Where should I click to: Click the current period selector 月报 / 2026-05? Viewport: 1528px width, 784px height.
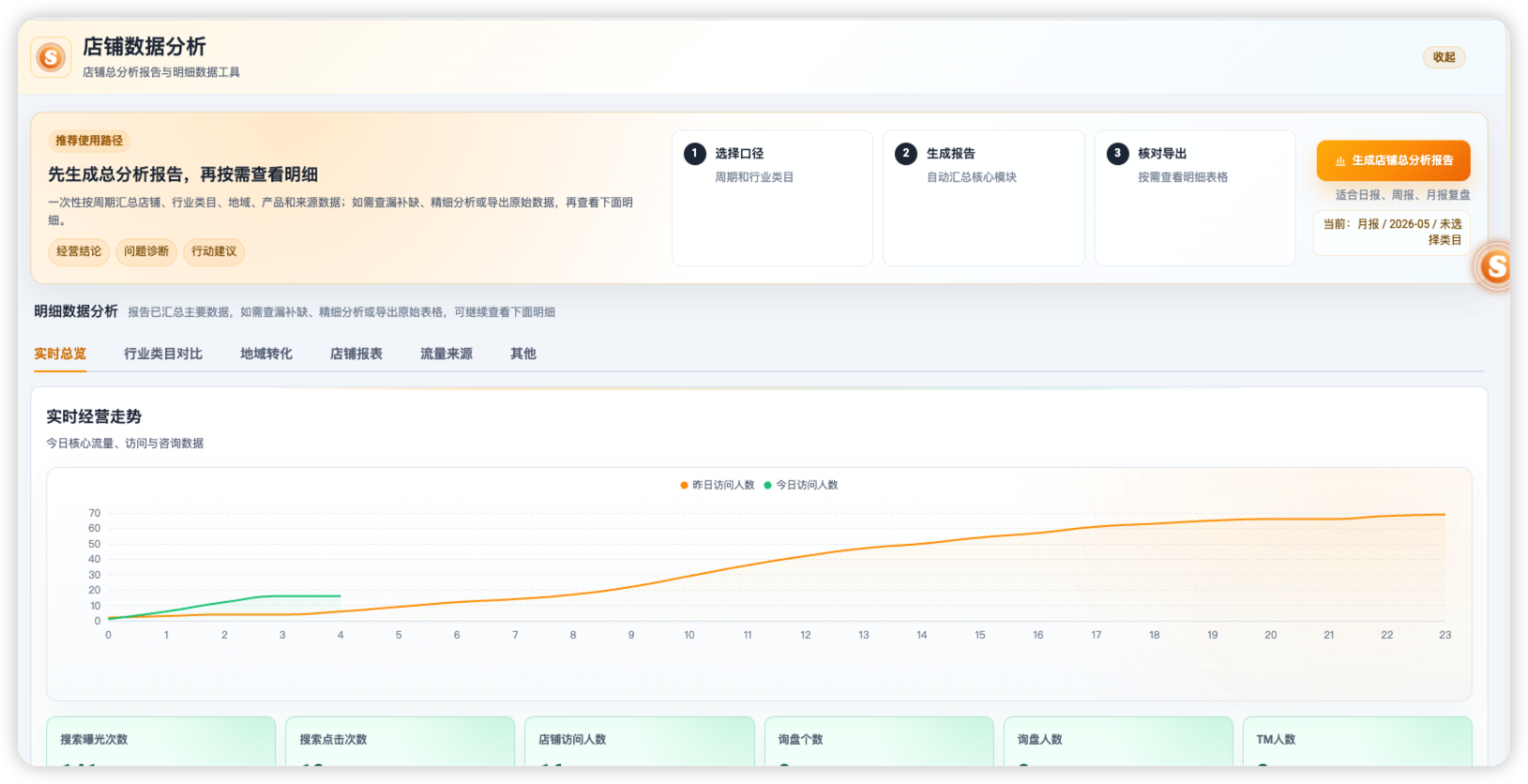[1392, 232]
